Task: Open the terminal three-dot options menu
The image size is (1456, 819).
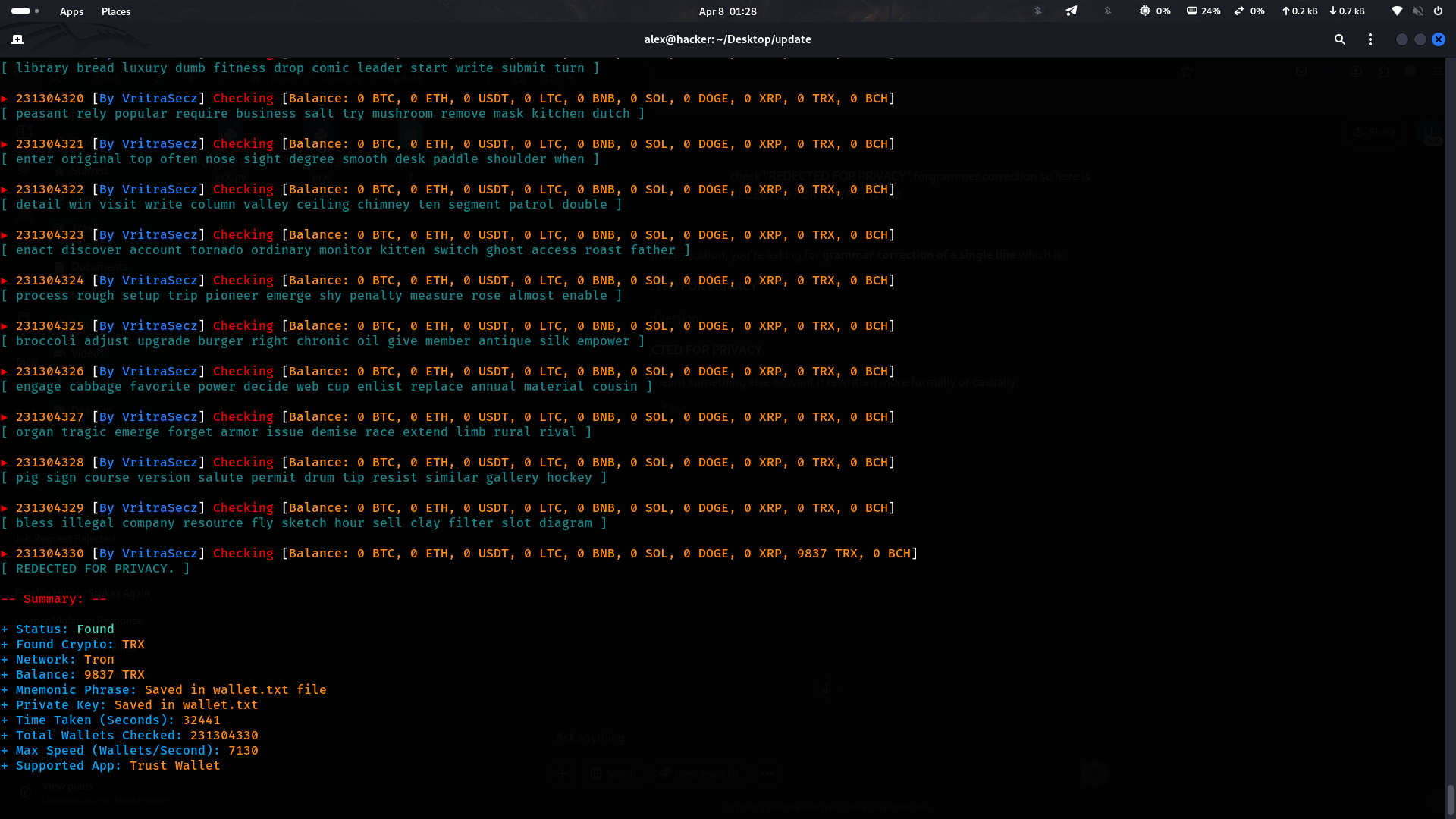Action: pos(1370,39)
